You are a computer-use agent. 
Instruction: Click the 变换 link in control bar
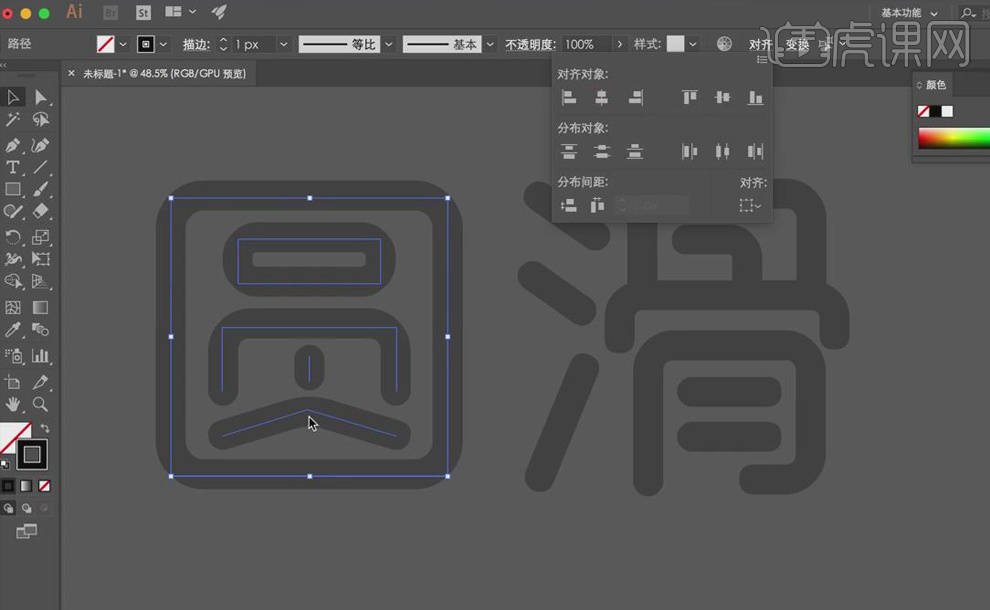798,44
